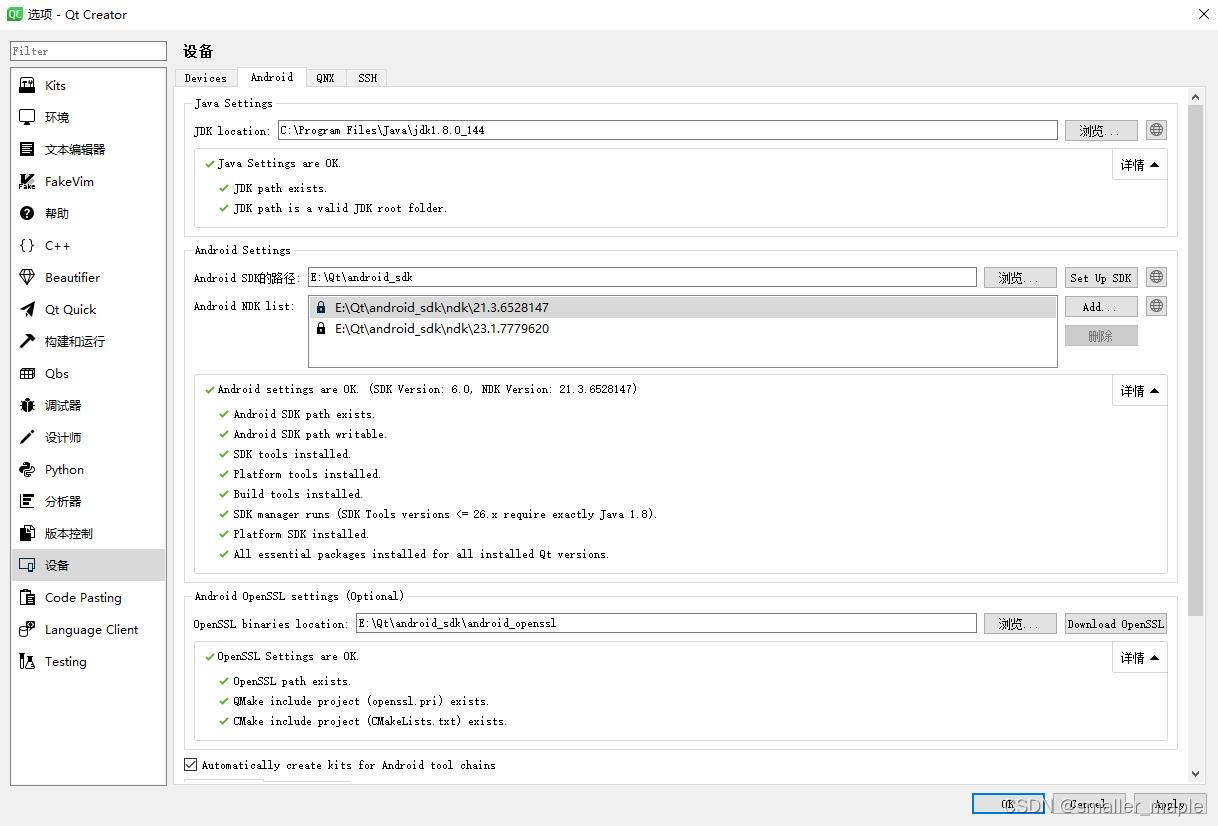Open the 文本编辑器 text editor category

(88, 149)
